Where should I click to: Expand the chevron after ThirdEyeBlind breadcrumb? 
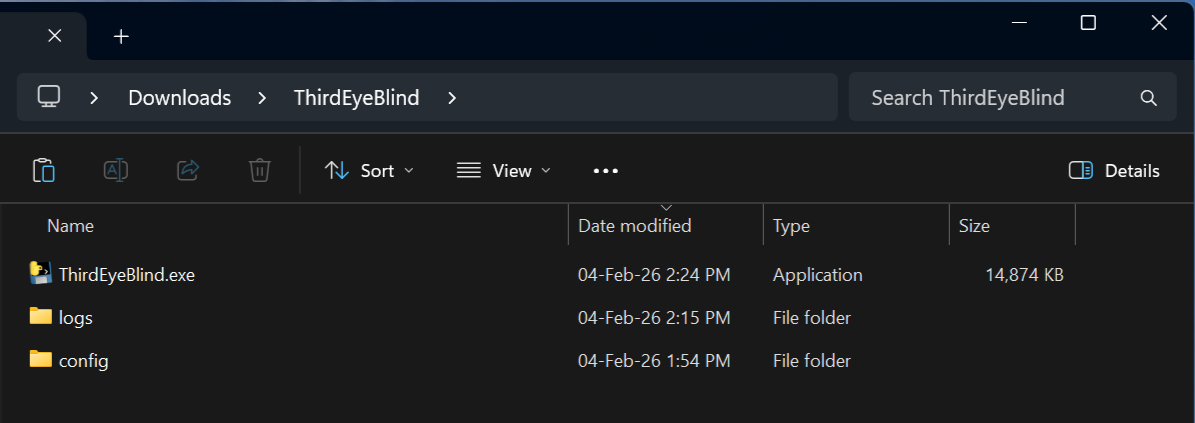(x=452, y=98)
